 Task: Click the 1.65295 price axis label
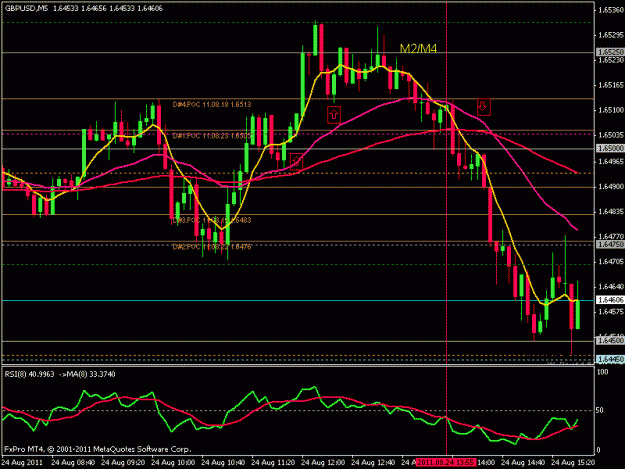pos(611,35)
